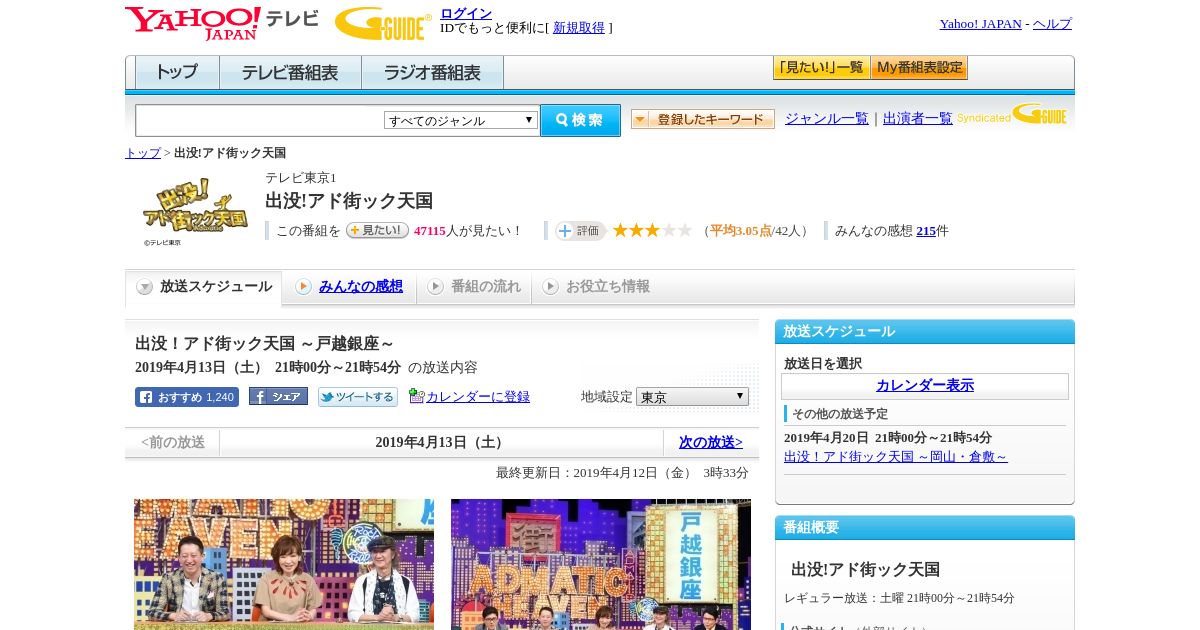Open the 地域設定 東京 dropdown
This screenshot has height=630, width=1200.
click(692, 397)
